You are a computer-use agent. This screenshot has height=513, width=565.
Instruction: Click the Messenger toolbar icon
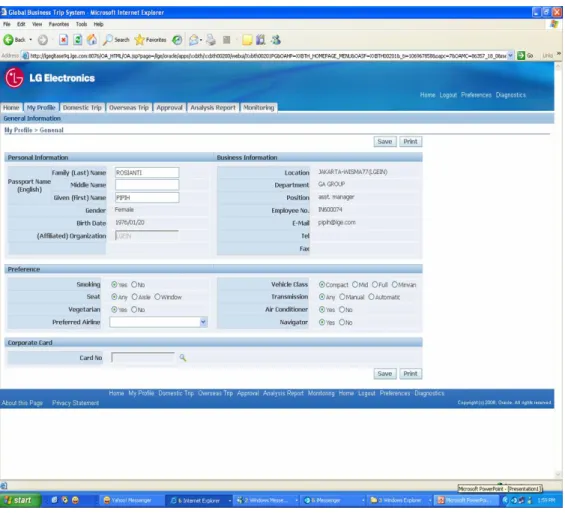pyautogui.click(x=276, y=40)
